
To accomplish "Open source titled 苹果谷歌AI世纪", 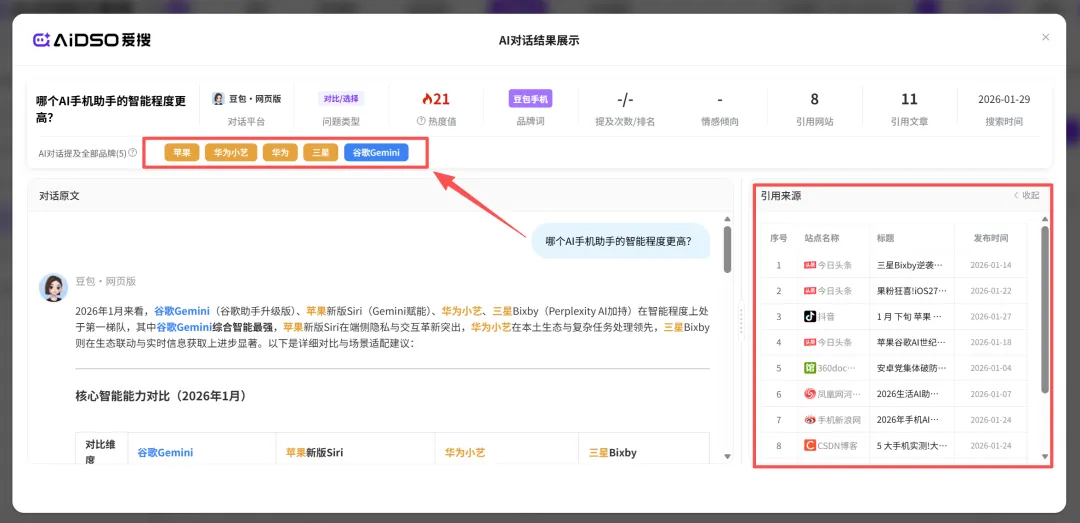I will click(911, 342).
